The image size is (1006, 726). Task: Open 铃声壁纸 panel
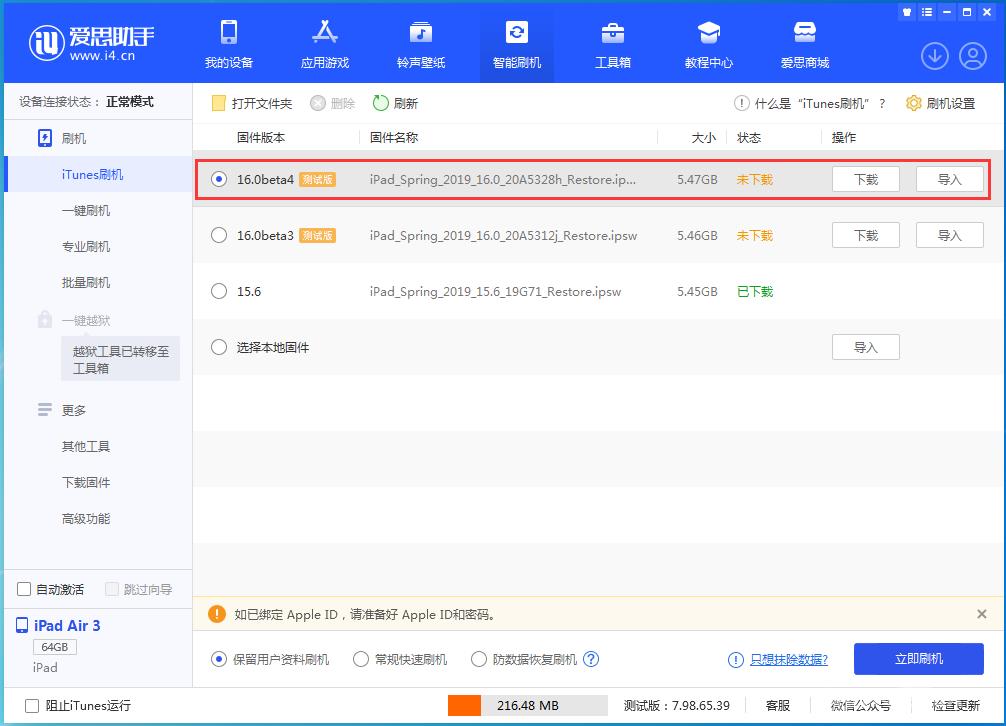click(419, 44)
